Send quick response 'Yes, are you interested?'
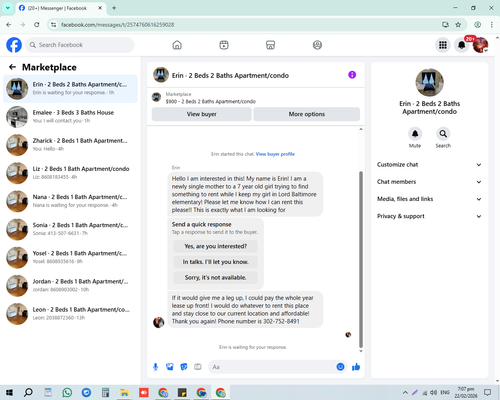This screenshot has height=400, width=500. point(216,246)
